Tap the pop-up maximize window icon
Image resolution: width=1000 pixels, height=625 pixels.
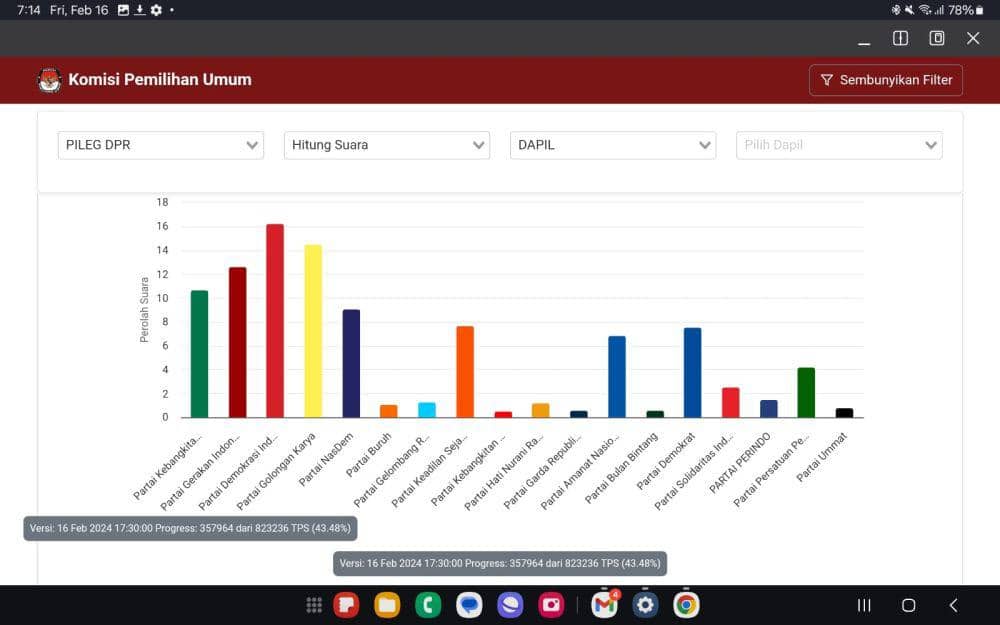[936, 38]
